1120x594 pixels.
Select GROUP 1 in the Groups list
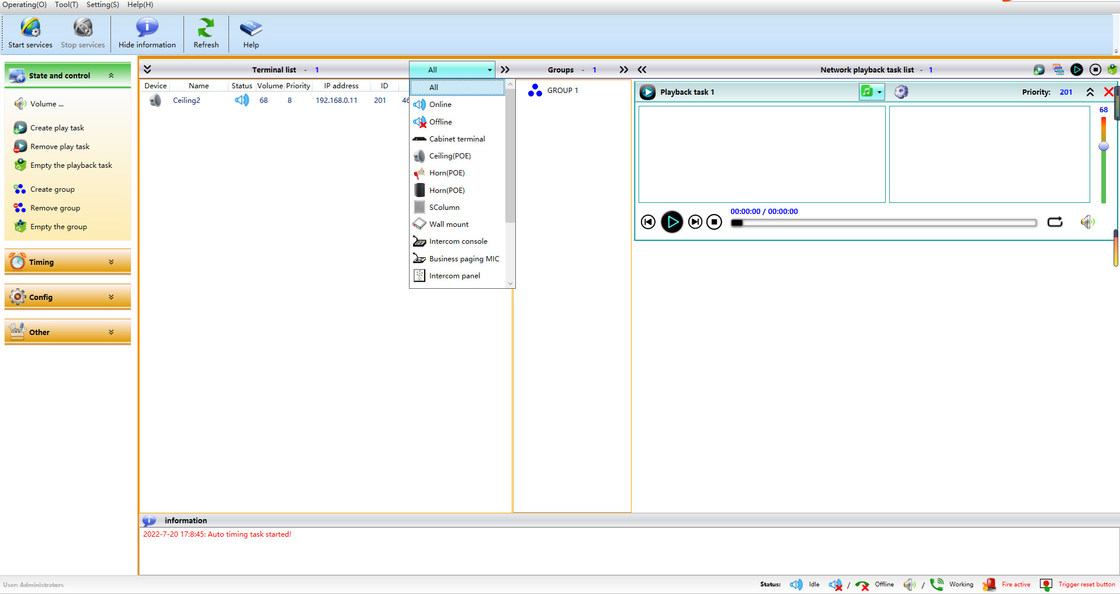(x=562, y=90)
